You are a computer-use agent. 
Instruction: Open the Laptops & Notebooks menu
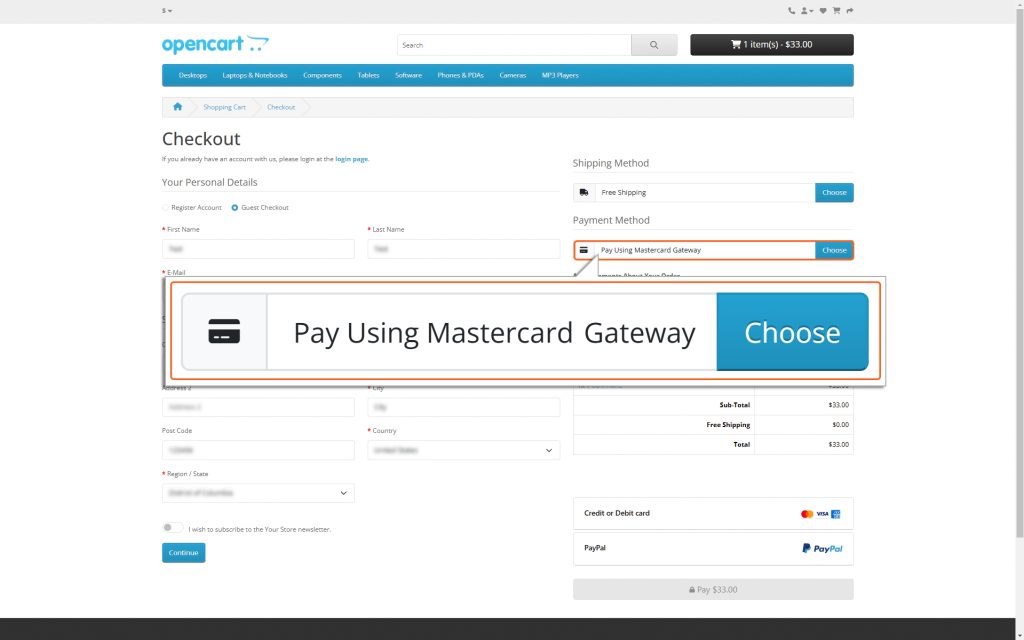[x=254, y=75]
